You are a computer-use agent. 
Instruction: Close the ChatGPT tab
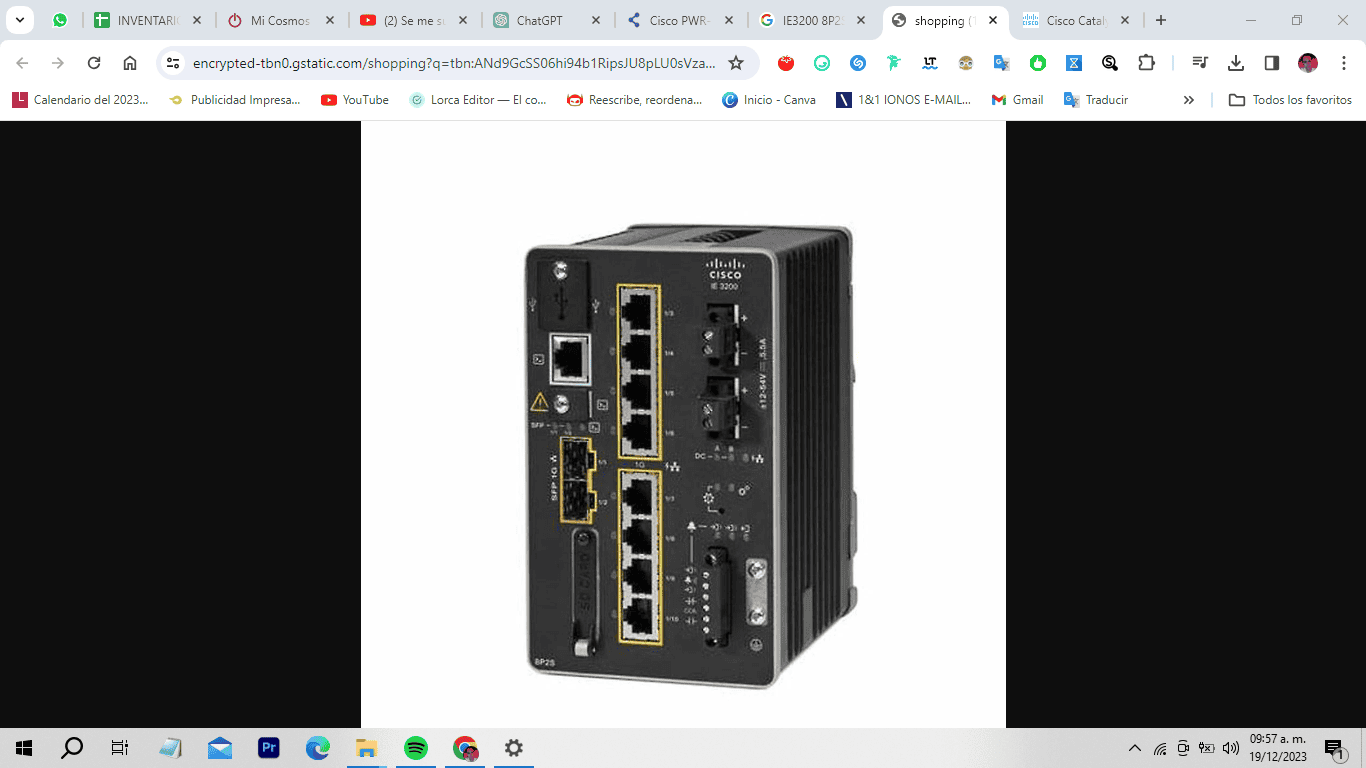pyautogui.click(x=596, y=20)
